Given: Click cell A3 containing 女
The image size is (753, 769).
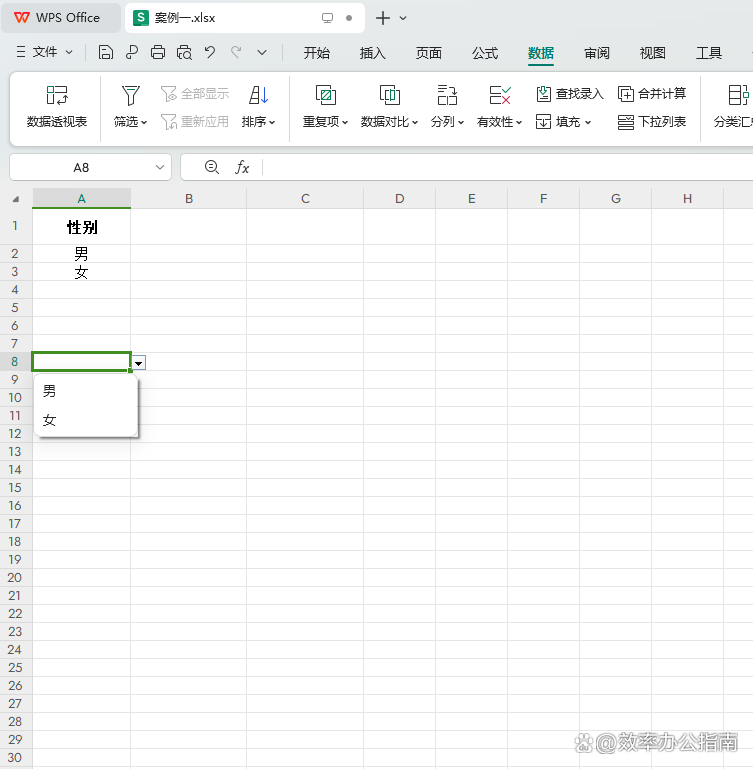Looking at the screenshot, I should point(81,272).
